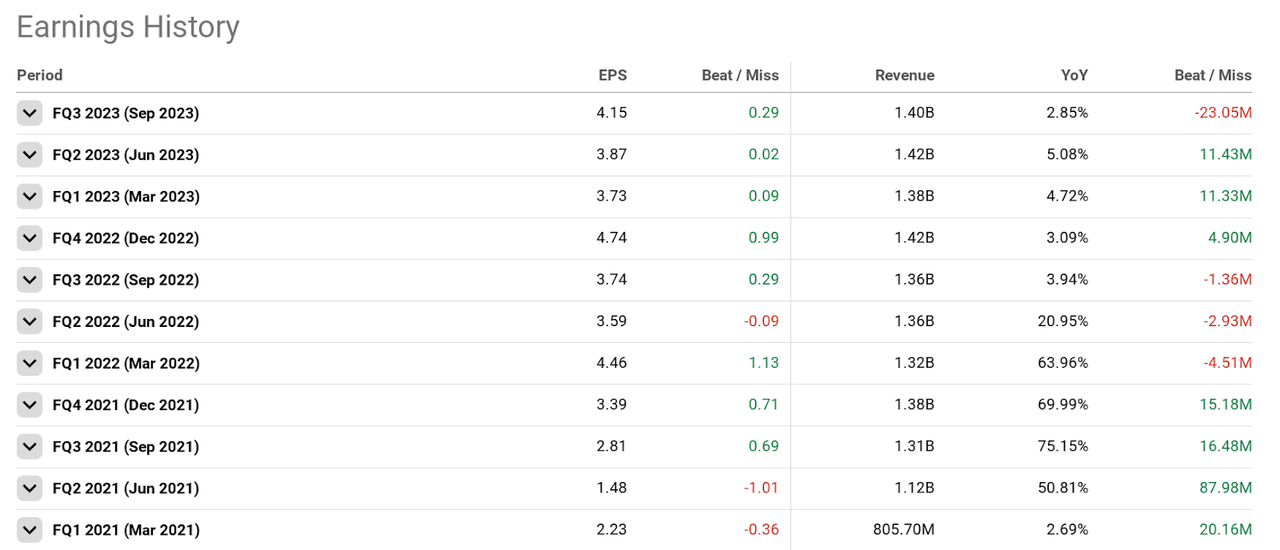Click the FQ1 2021 (Mar 2021) period label

click(x=126, y=530)
